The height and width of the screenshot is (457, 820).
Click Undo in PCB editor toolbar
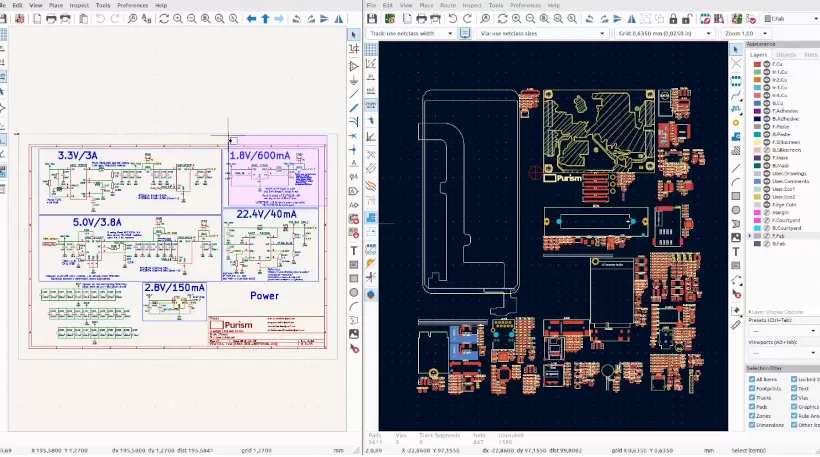(453, 19)
